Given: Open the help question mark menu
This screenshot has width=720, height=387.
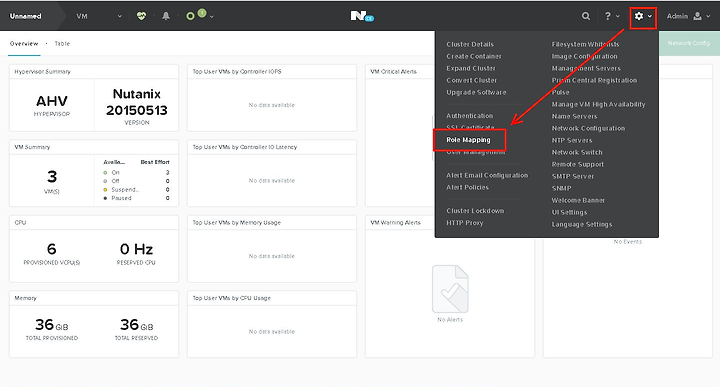Looking at the screenshot, I should 608,16.
